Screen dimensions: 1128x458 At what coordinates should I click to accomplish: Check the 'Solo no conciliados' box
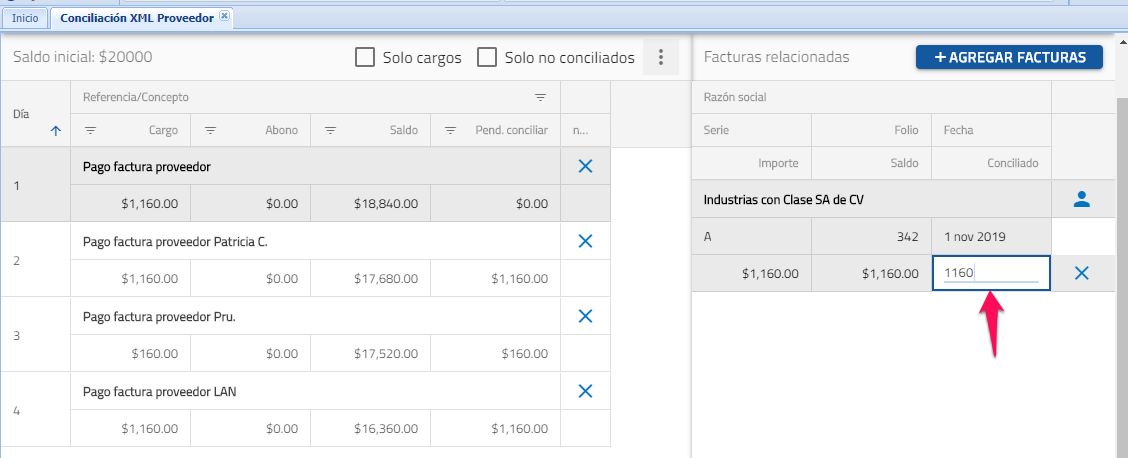pyautogui.click(x=487, y=58)
